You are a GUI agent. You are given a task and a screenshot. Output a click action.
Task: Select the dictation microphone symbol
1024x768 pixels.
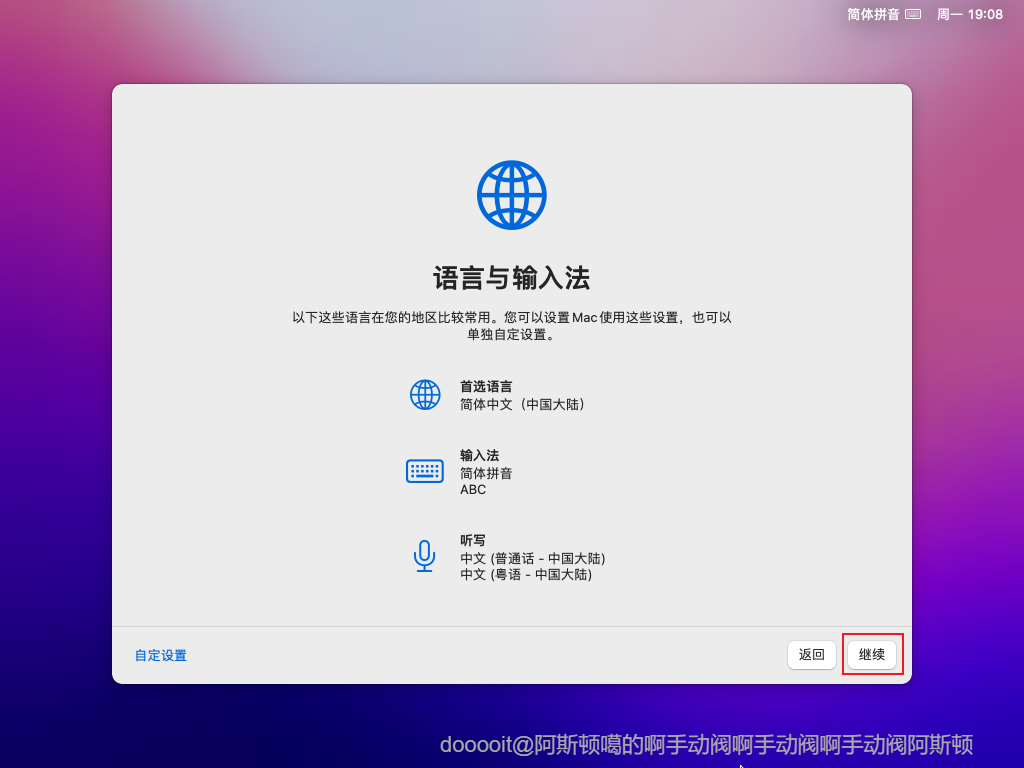coord(425,556)
